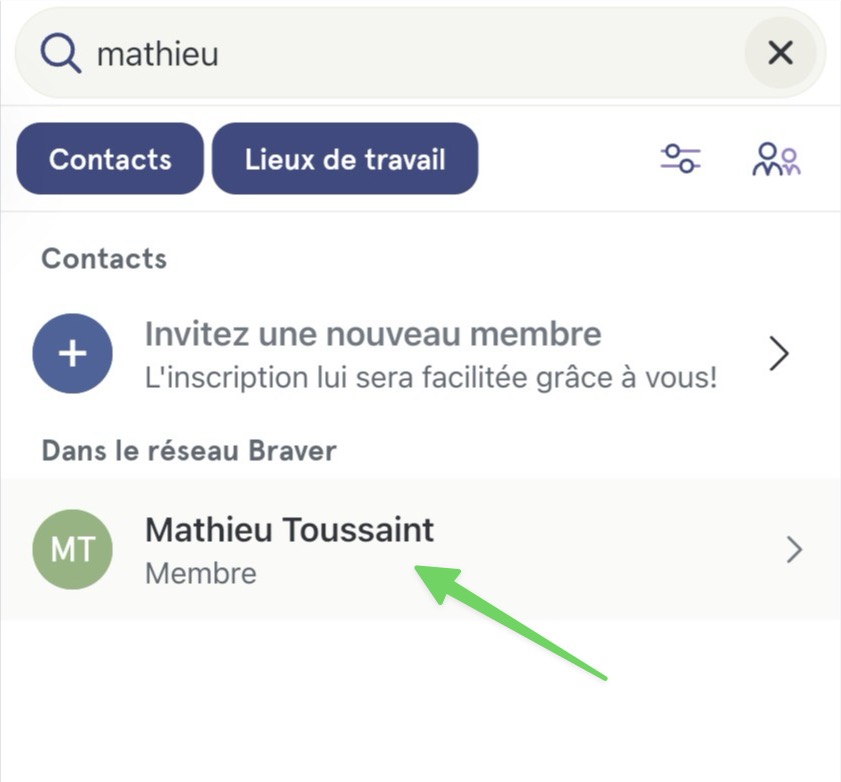Tap the round plus invite icon
841x782 pixels.
(72, 353)
